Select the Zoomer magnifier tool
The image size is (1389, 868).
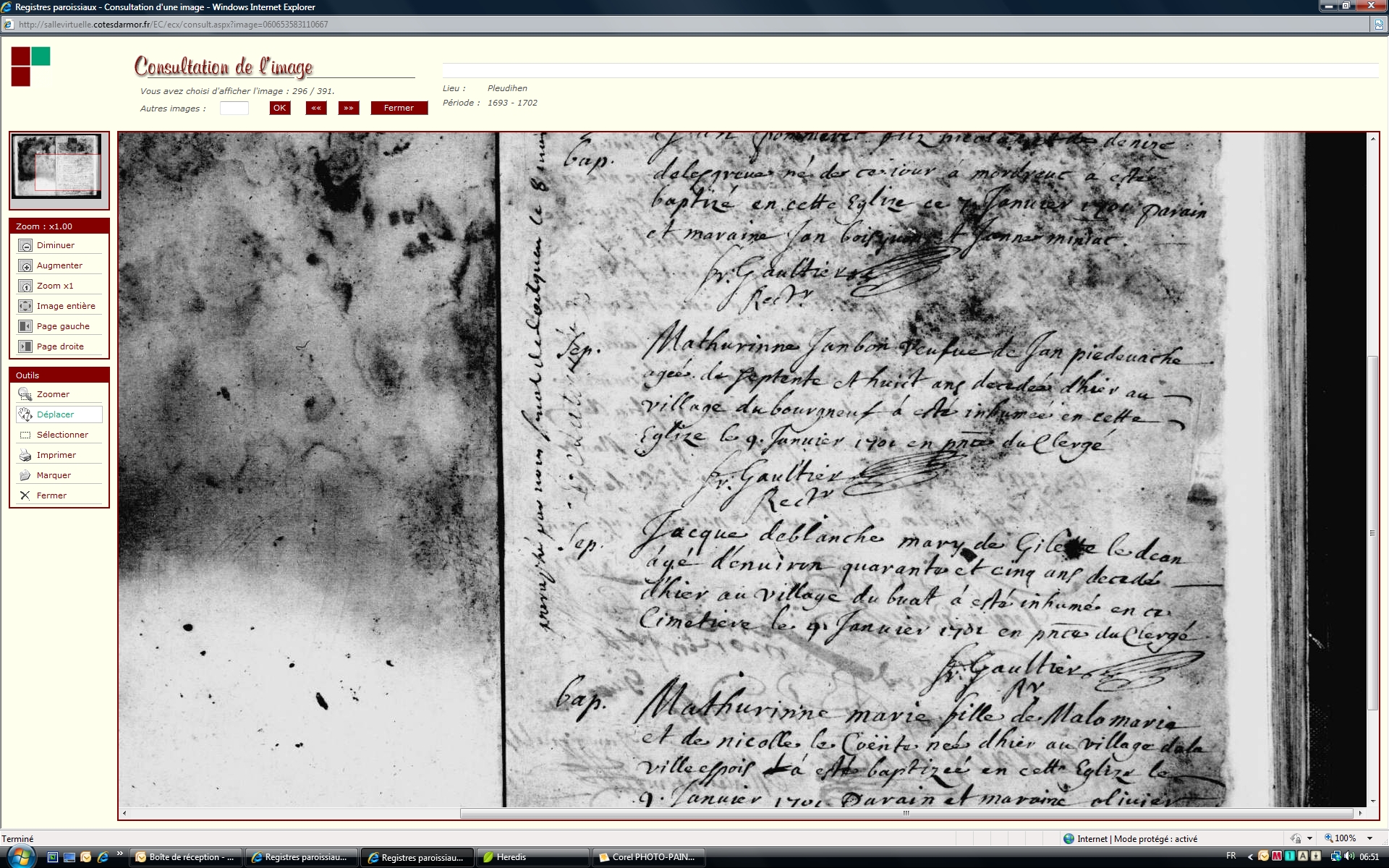coord(25,395)
